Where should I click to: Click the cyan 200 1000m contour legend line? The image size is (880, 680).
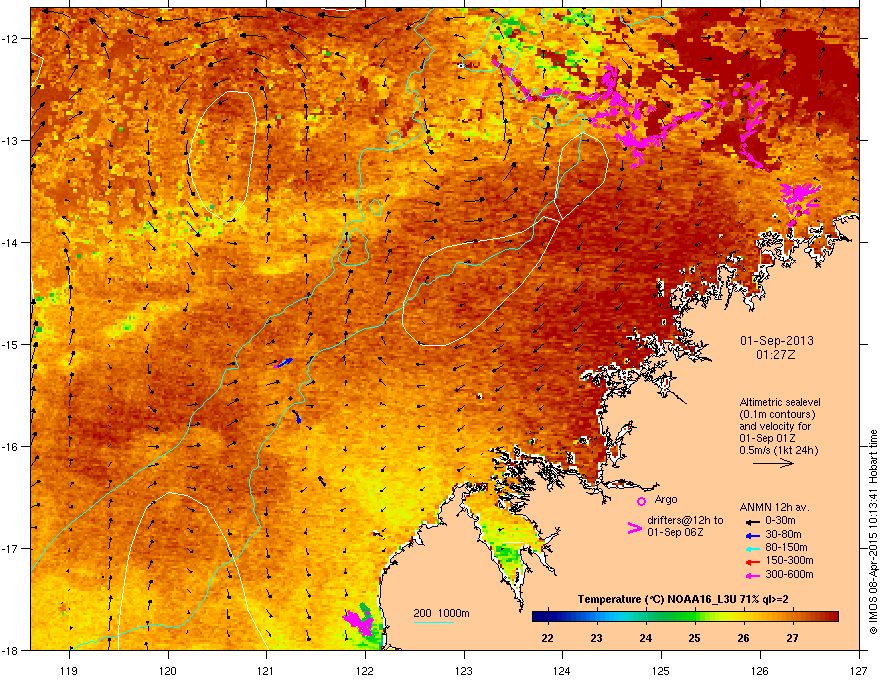point(433,623)
